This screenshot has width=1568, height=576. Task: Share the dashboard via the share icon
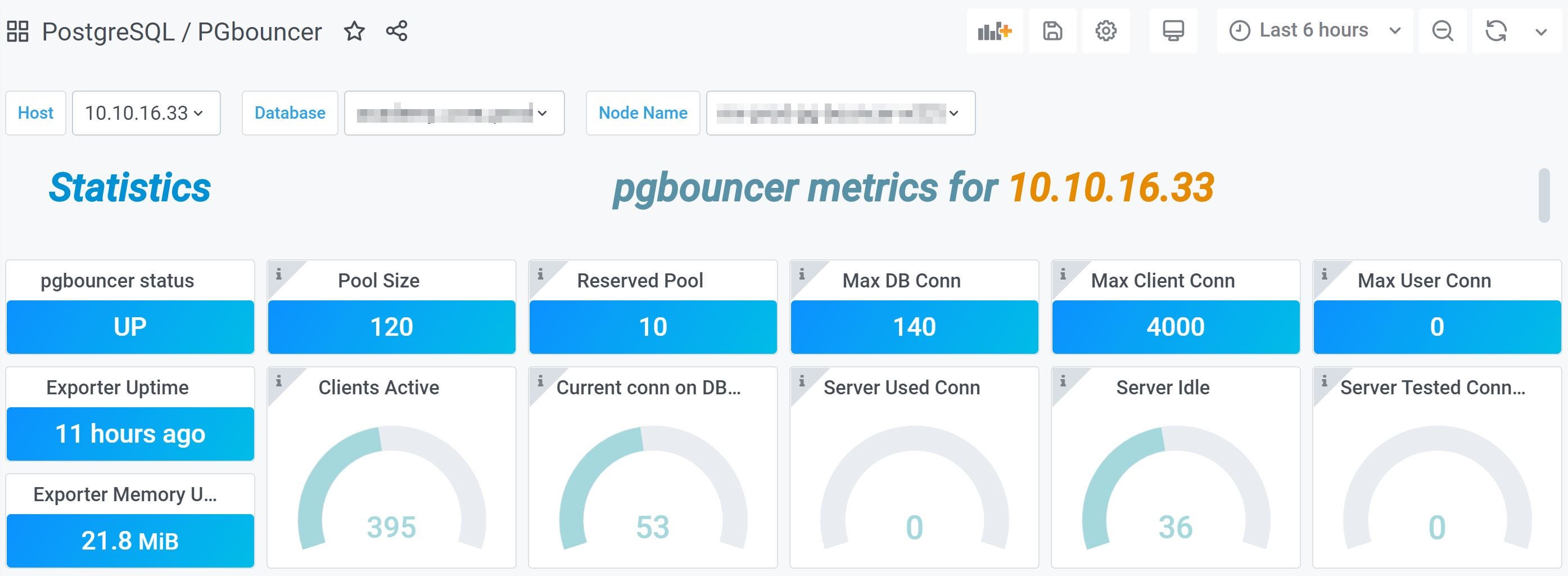tap(396, 31)
